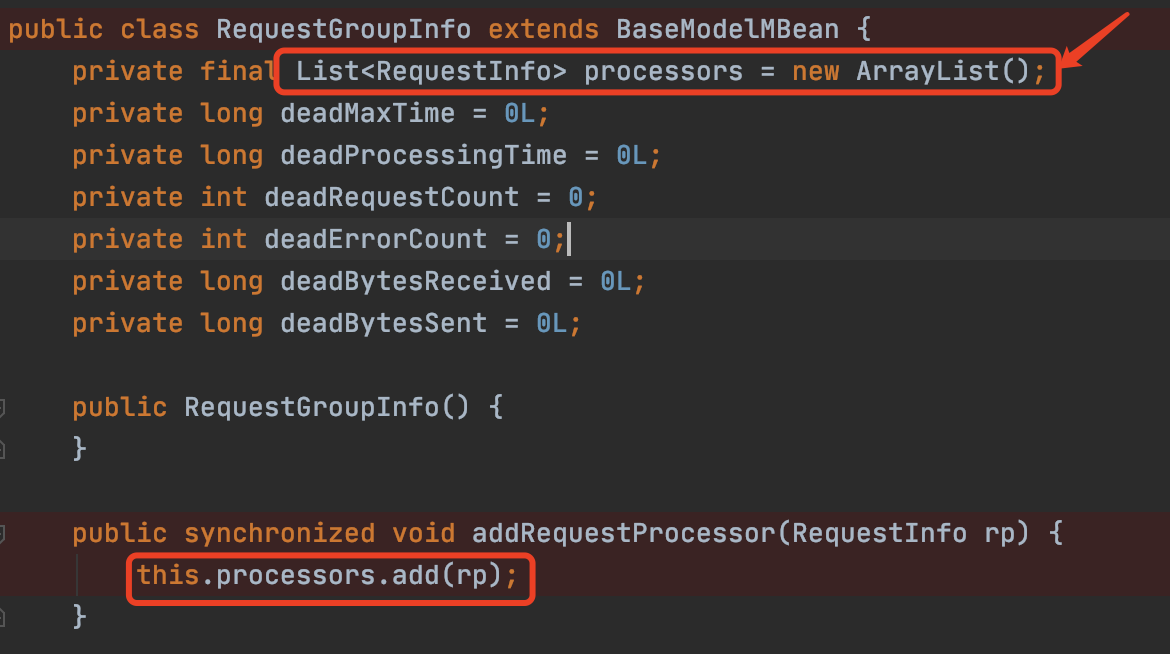
Task: Click the deadProcessingTime field name
Action: point(423,155)
